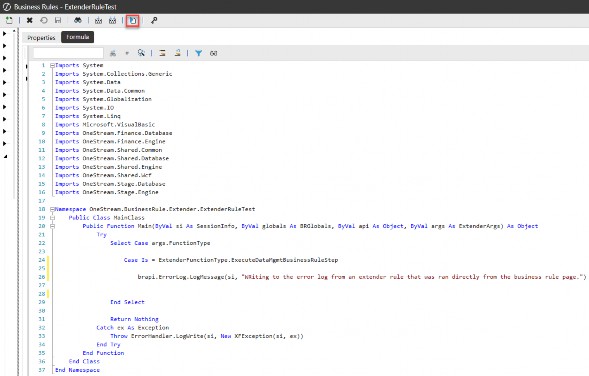Click the binoculars Search icon in top toolbar
The width and height of the screenshot is (589, 376).
tap(78, 20)
